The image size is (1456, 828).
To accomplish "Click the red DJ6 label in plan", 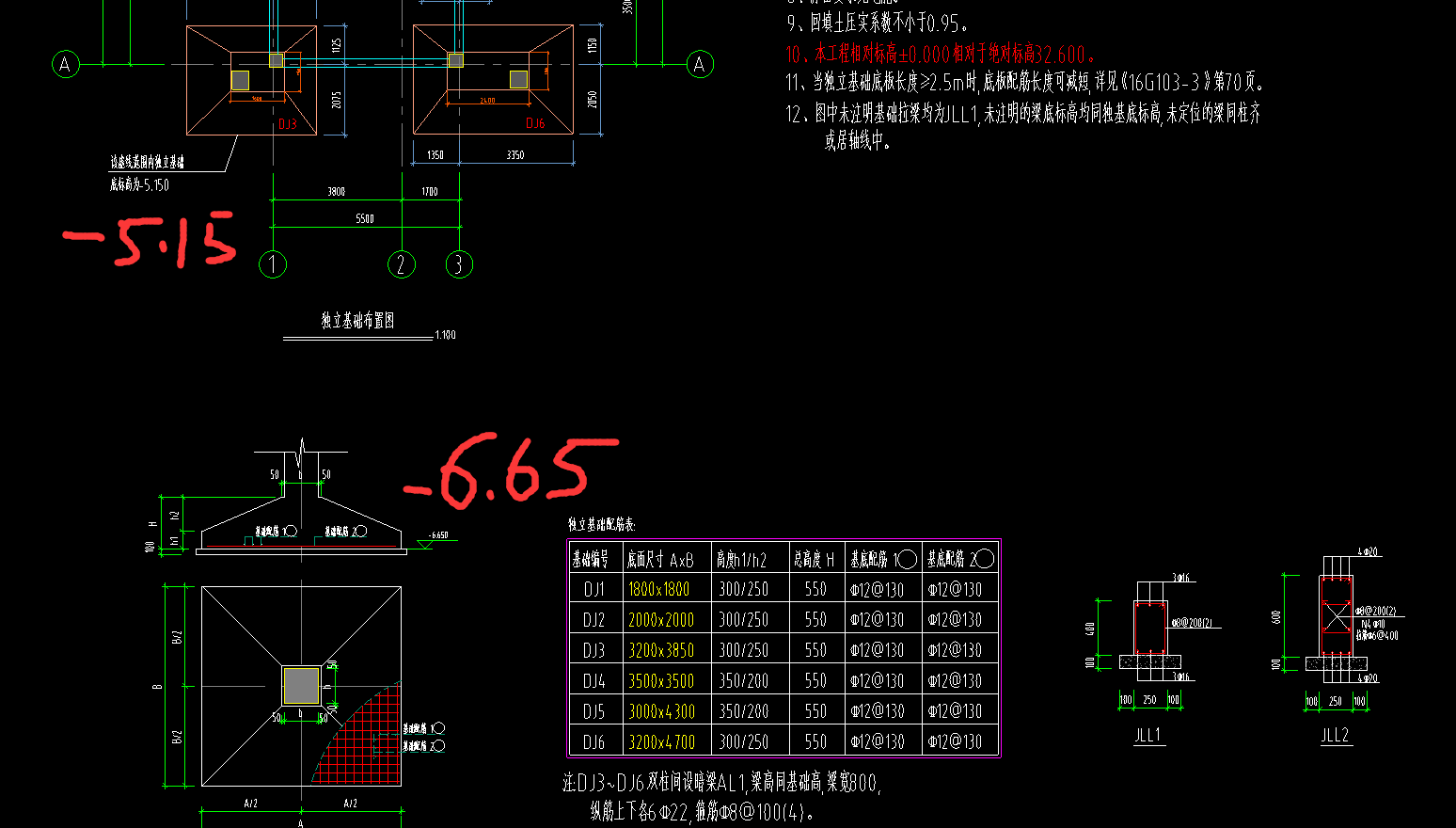I will 535,123.
